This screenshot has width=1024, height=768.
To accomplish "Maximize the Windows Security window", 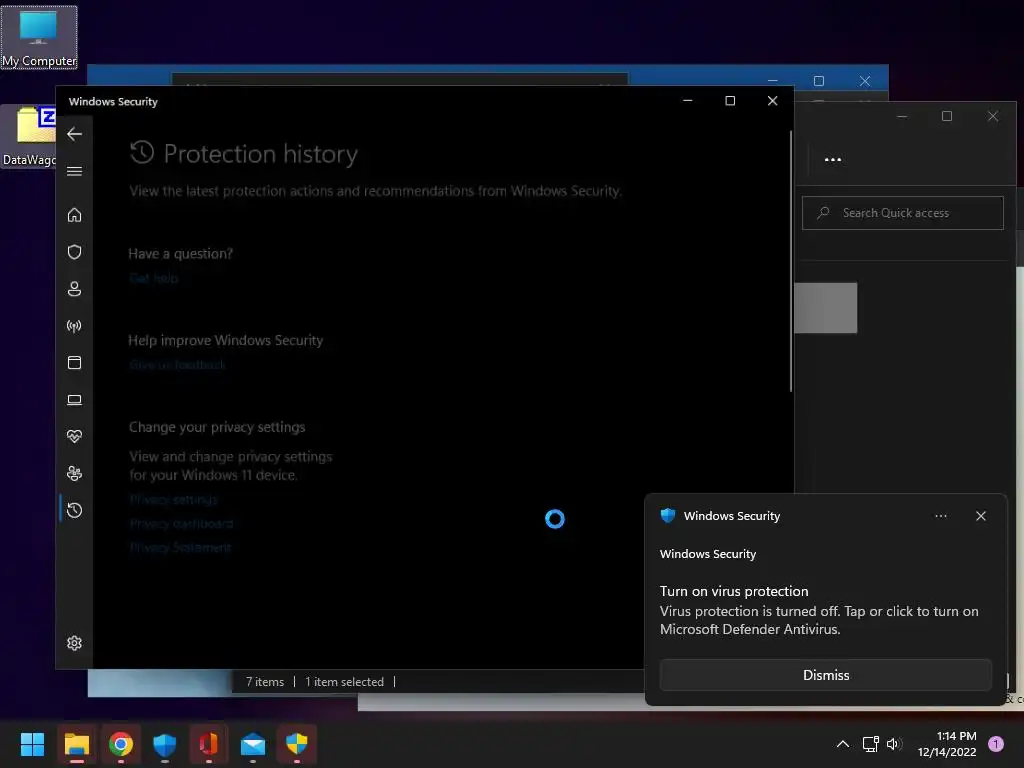I will (730, 101).
